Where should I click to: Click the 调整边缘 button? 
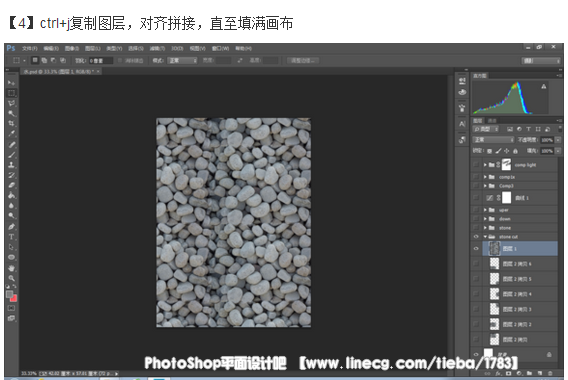[x=303, y=60]
